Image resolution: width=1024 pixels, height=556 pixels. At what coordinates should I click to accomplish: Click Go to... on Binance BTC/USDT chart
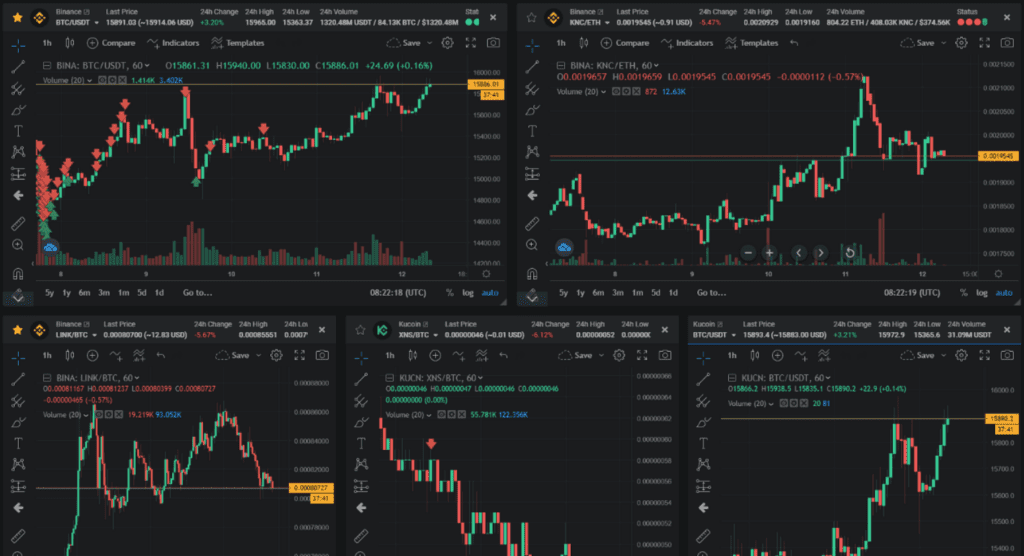[197, 293]
